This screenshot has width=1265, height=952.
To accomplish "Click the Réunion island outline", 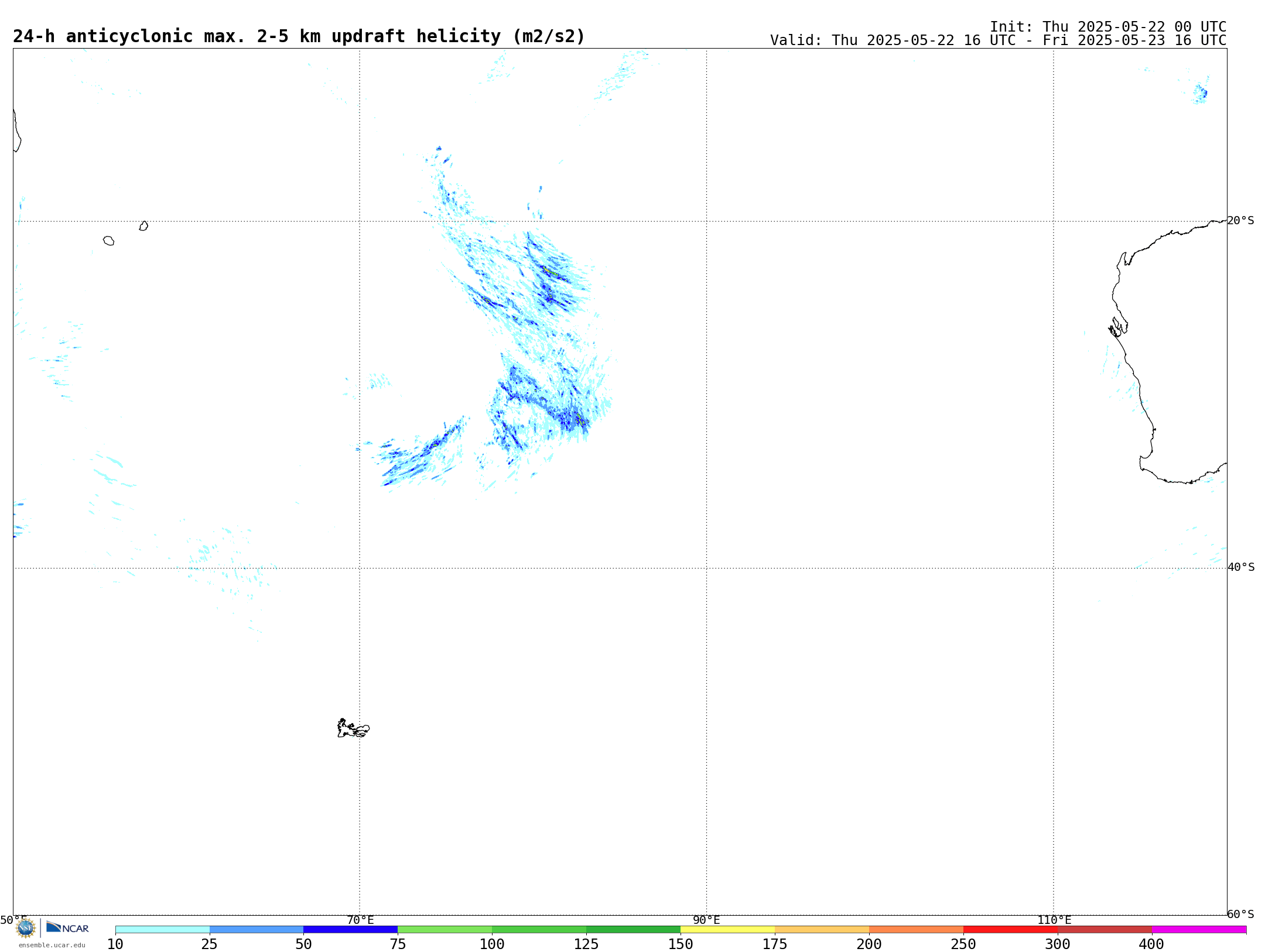I will (108, 241).
